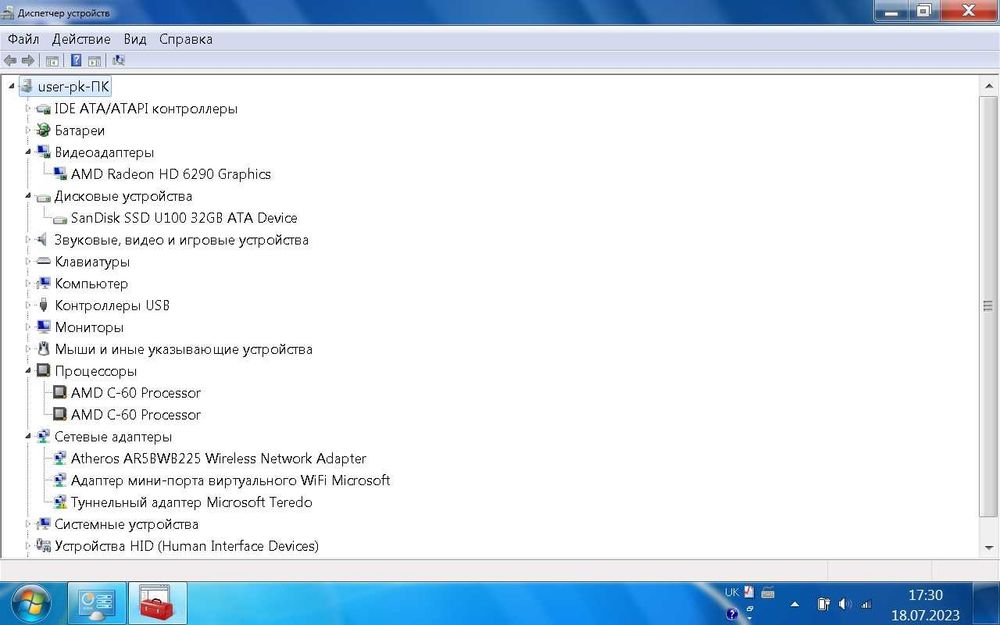Click the scrollbar down arrow
Image resolution: width=1000 pixels, height=625 pixels.
[x=989, y=547]
